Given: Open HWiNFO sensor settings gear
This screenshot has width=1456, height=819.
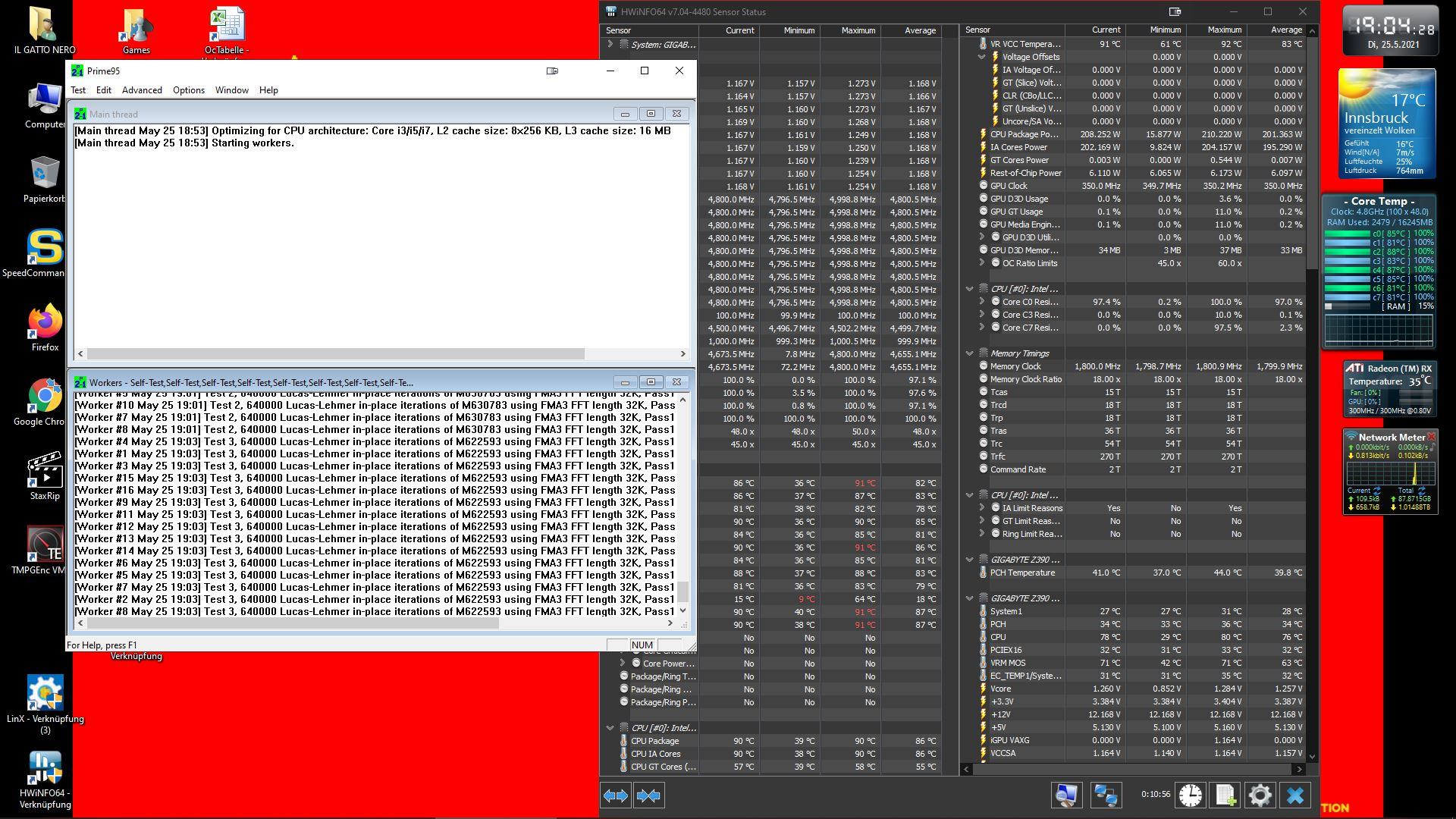Looking at the screenshot, I should point(1260,795).
